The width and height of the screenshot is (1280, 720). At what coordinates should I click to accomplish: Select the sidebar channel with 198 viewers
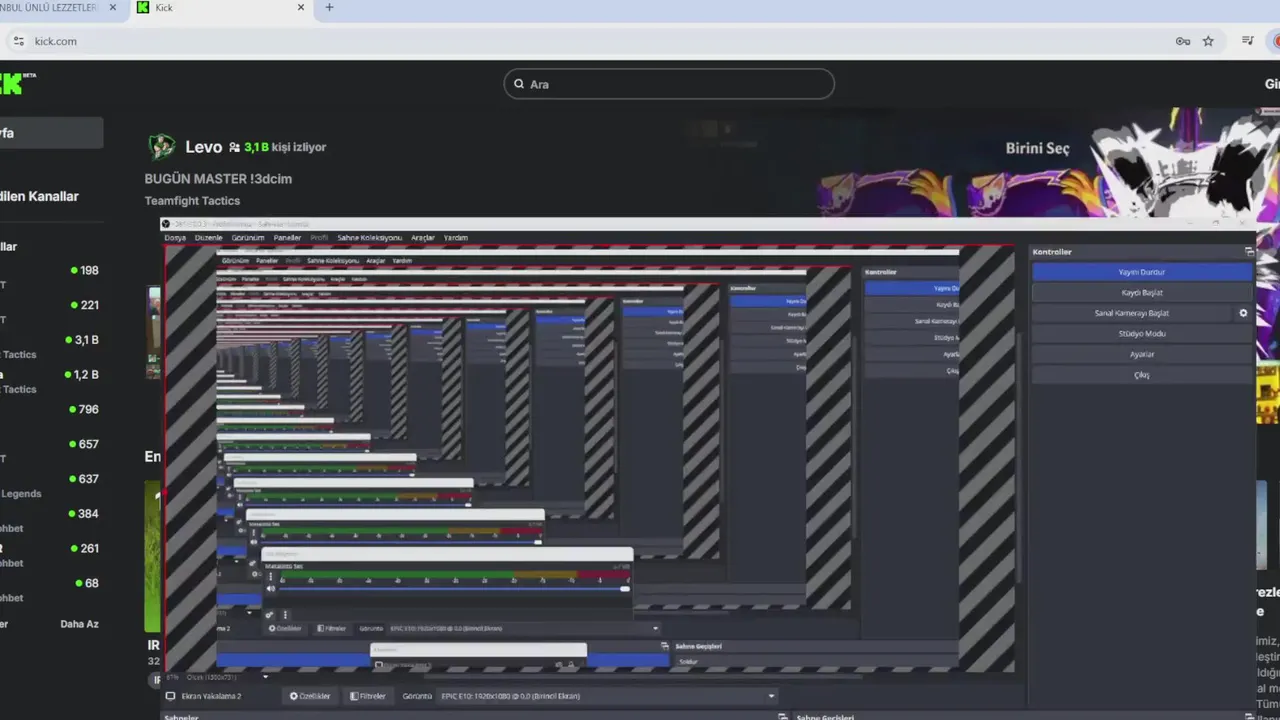(x=50, y=270)
